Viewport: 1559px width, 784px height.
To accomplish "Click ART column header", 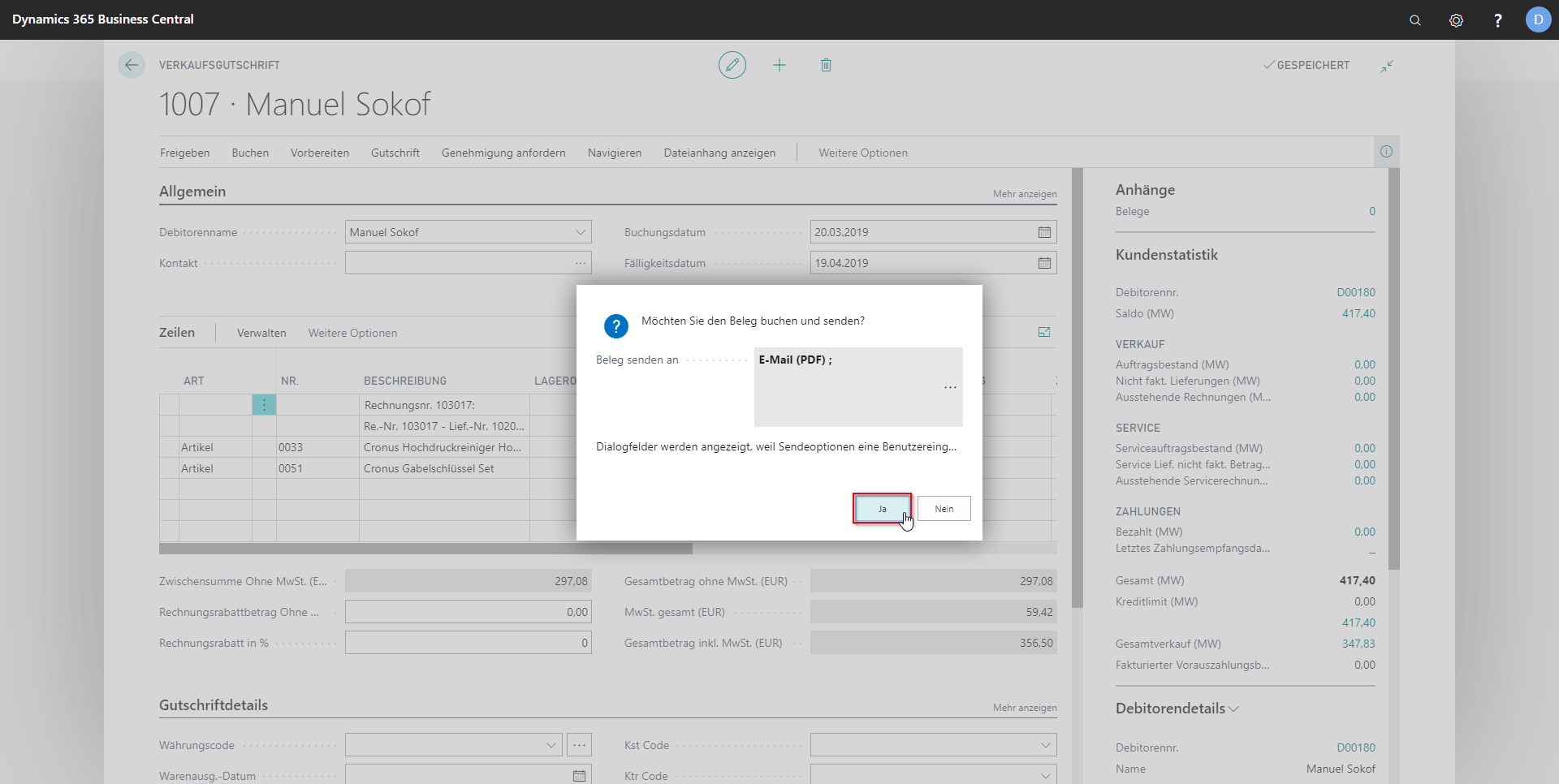I will point(193,381).
